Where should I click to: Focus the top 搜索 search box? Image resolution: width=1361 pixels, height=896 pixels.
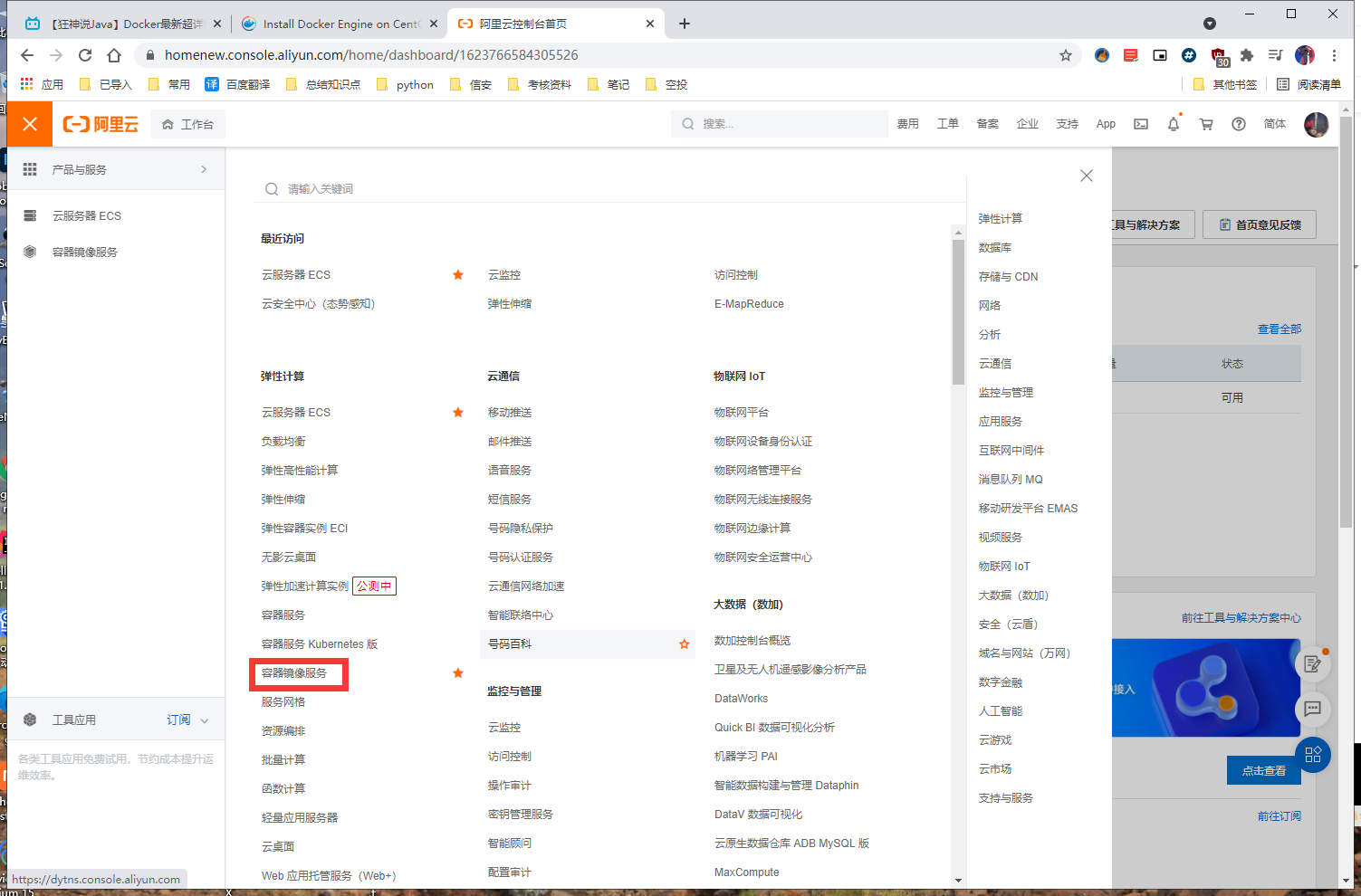coord(780,124)
